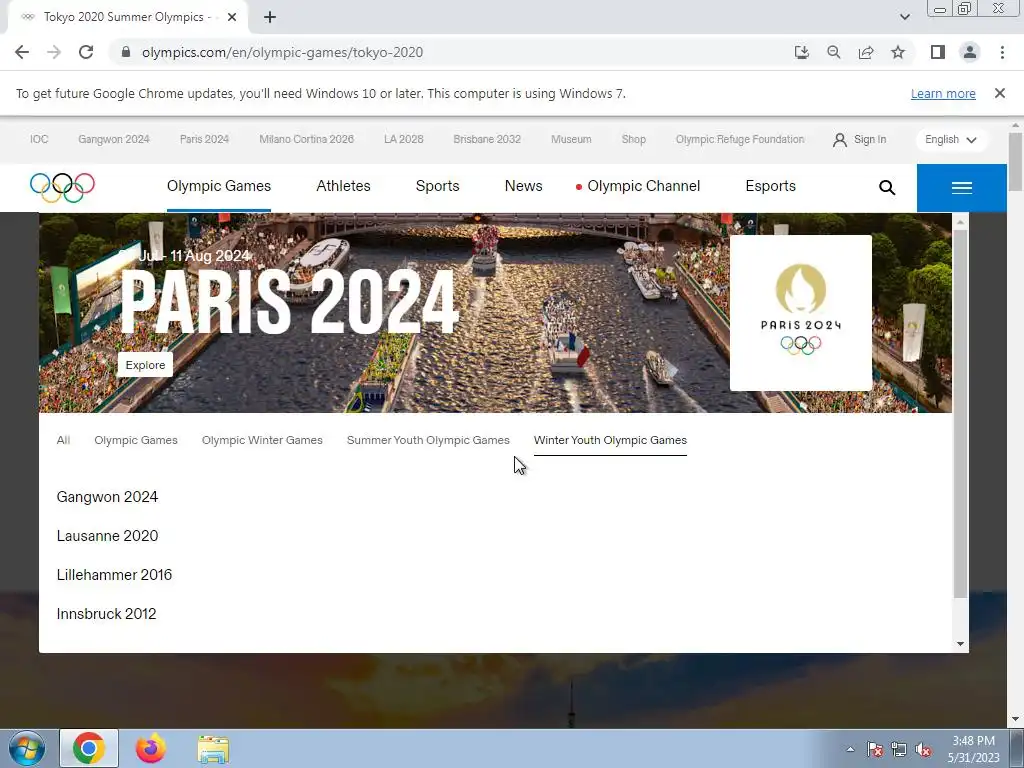Viewport: 1024px width, 768px height.
Task: Open the taskbar clock and date
Action: click(973, 749)
